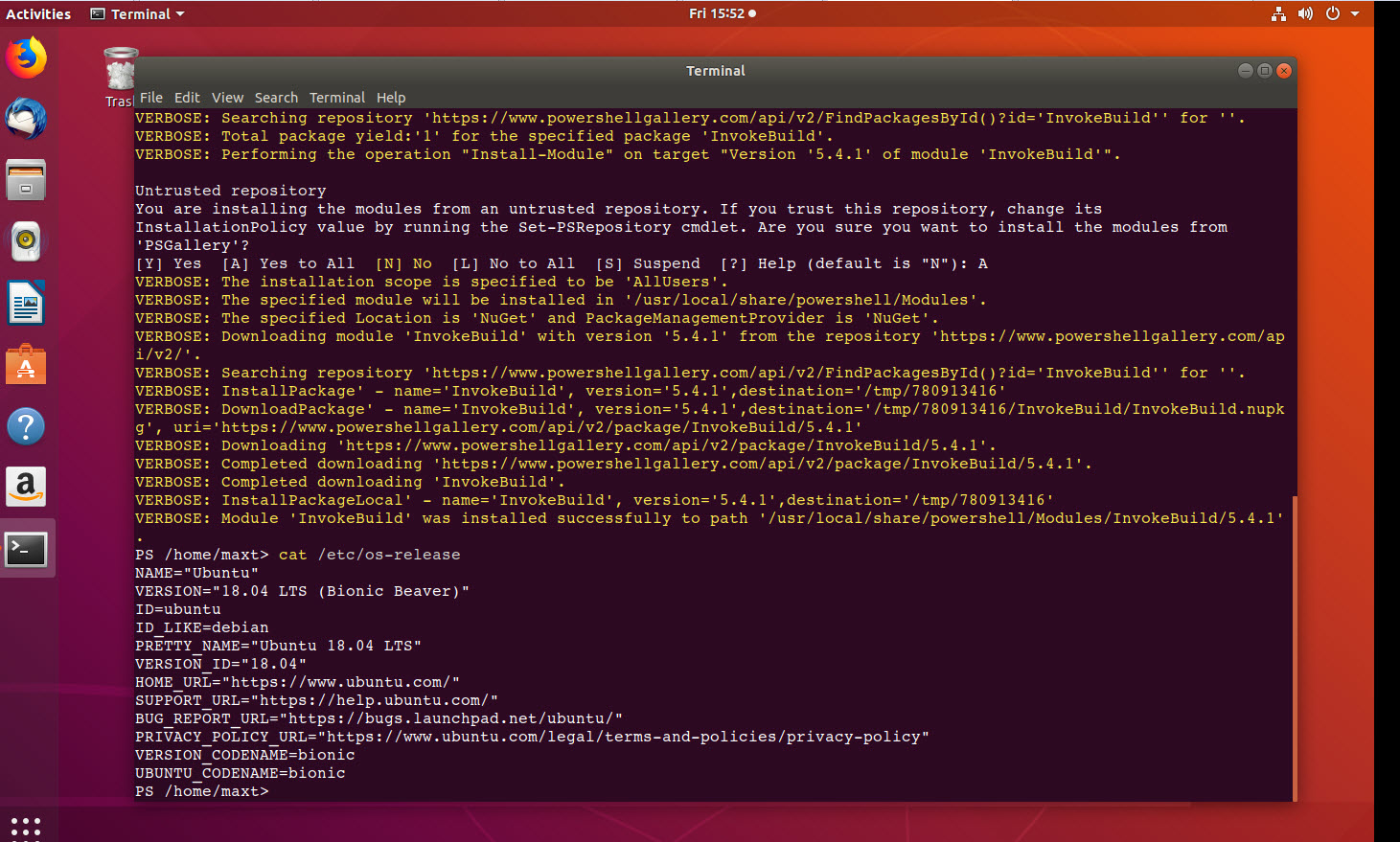This screenshot has height=842, width=1400.
Task: Open the Search menu in Terminal
Action: point(276,97)
